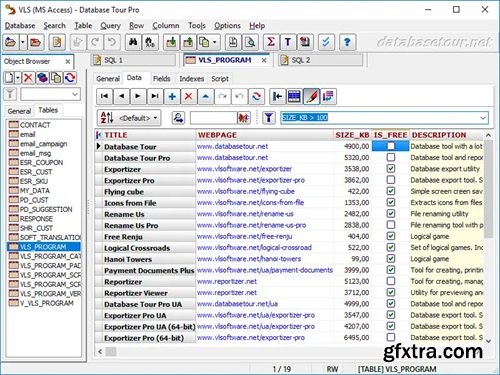Go to the last record
Screen dimensions: 500x375
155,96
